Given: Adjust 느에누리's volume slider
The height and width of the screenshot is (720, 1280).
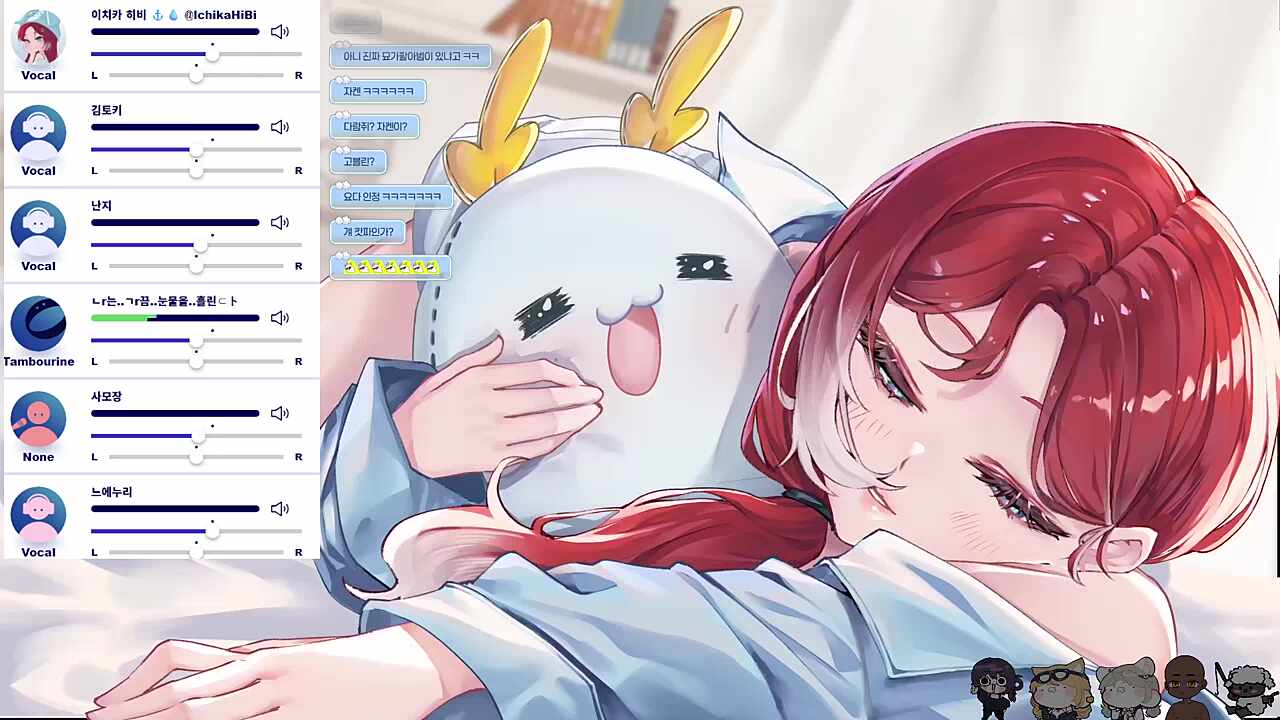Looking at the screenshot, I should pos(196,531).
